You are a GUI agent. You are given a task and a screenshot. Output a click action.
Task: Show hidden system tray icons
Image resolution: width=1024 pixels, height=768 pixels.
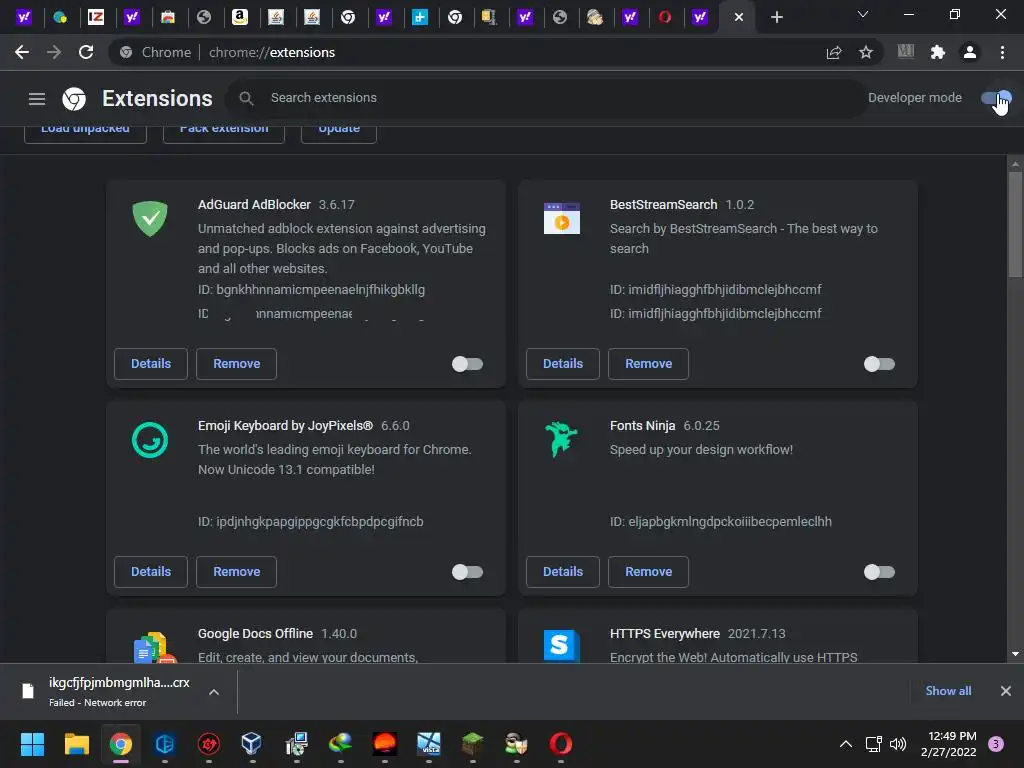coord(846,744)
